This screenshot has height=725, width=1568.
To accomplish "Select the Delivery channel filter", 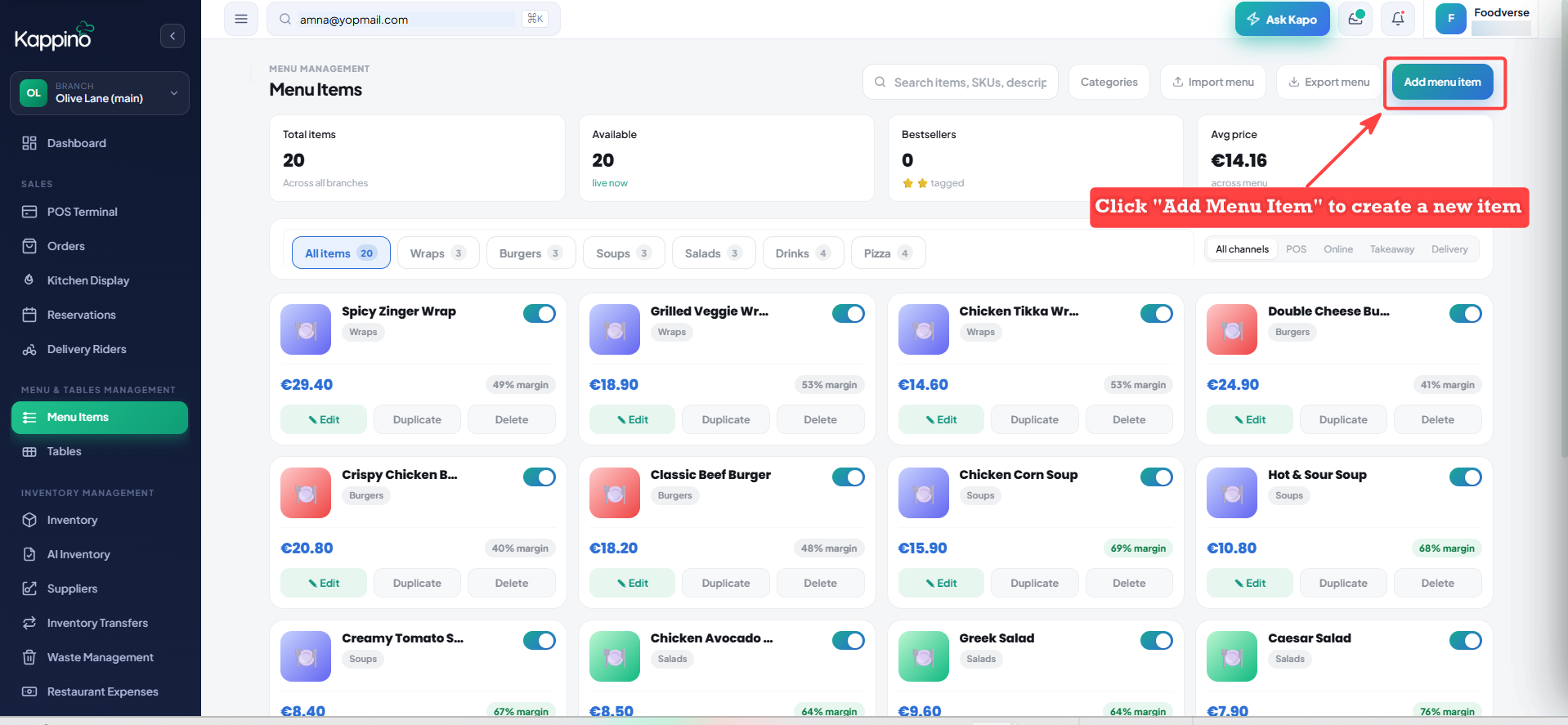I will pos(1449,249).
